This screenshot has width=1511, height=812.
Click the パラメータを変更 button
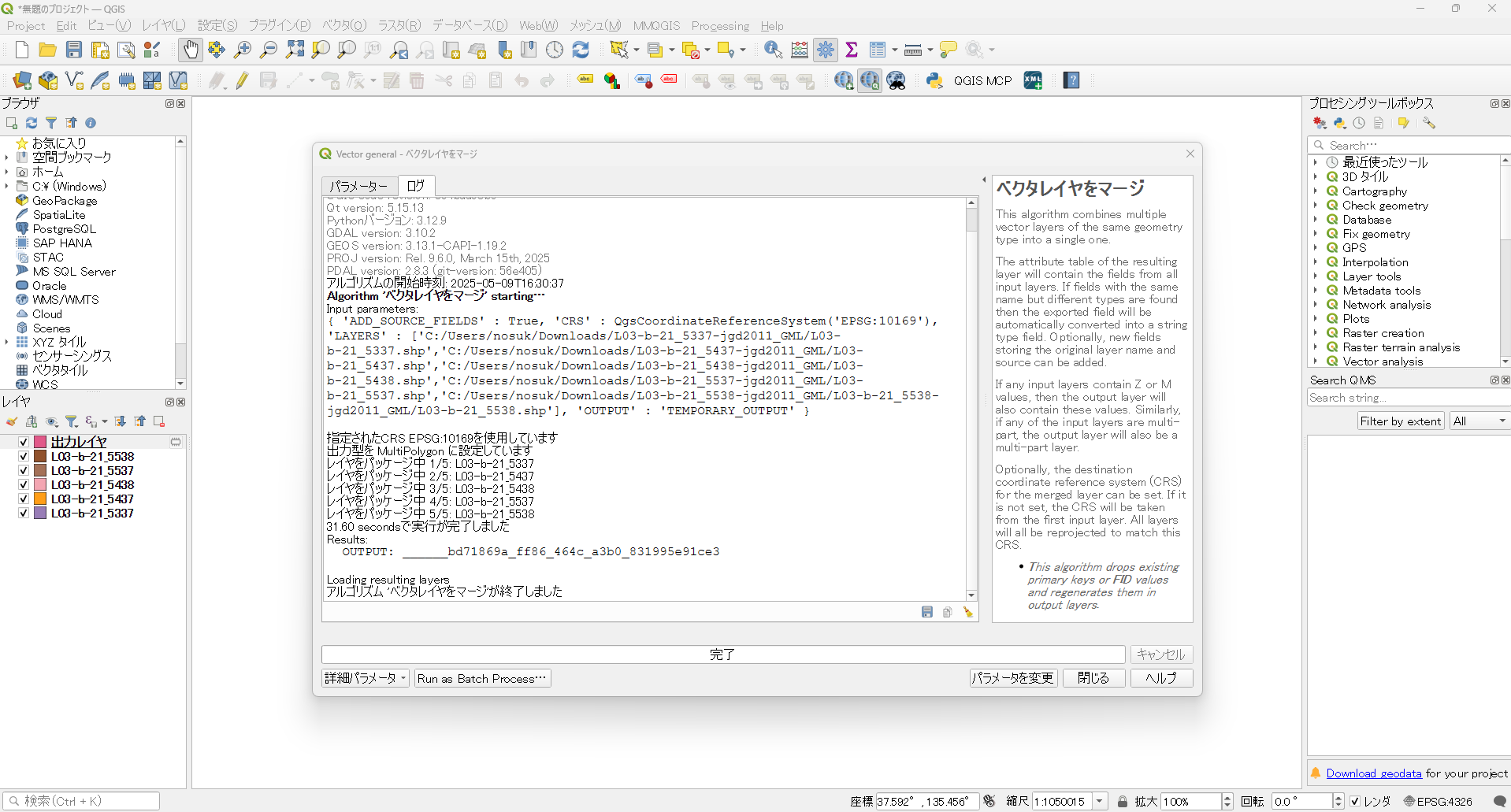[x=1012, y=678]
